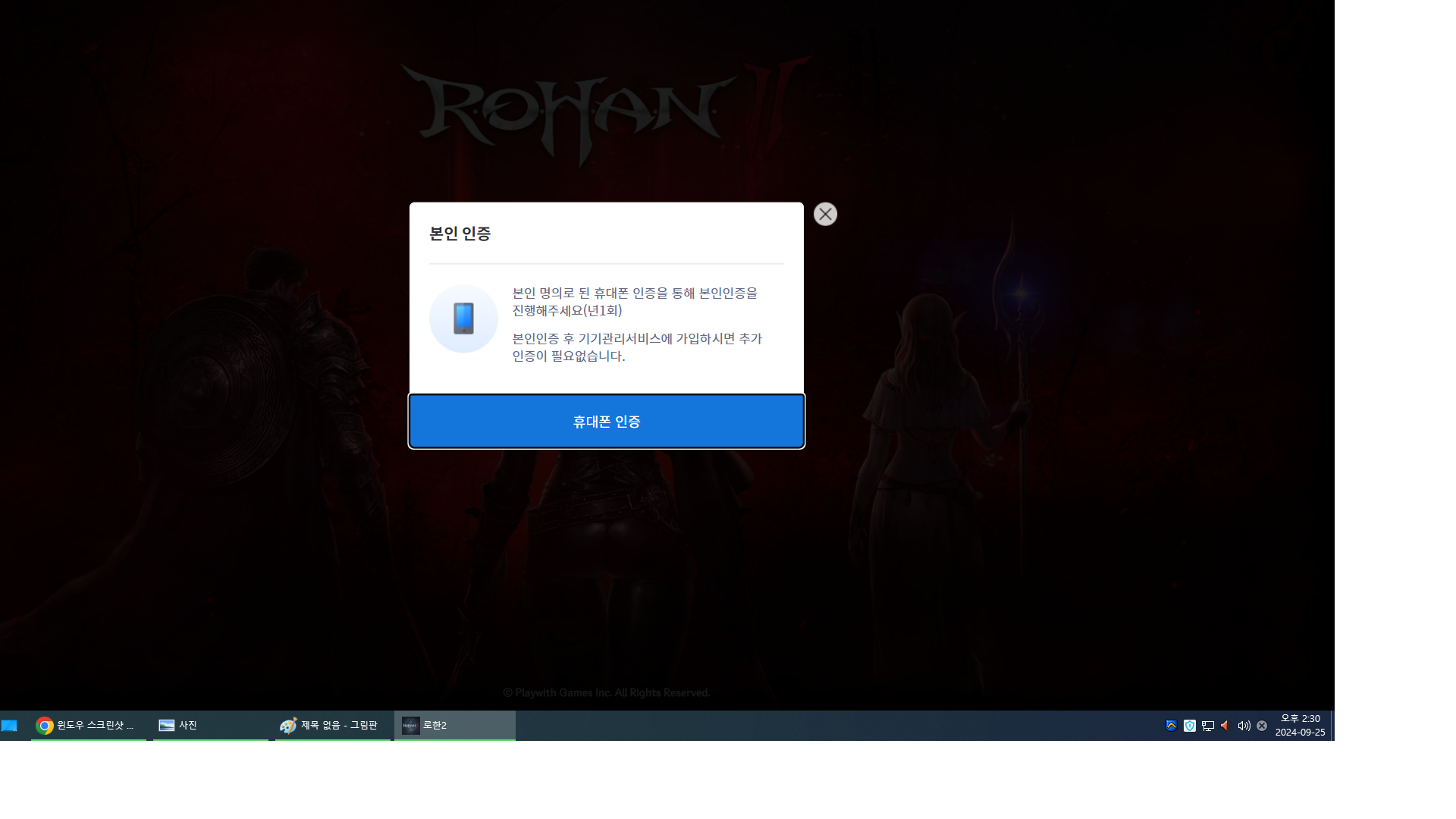
Task: Open the white speaker volume control
Action: (x=1244, y=726)
